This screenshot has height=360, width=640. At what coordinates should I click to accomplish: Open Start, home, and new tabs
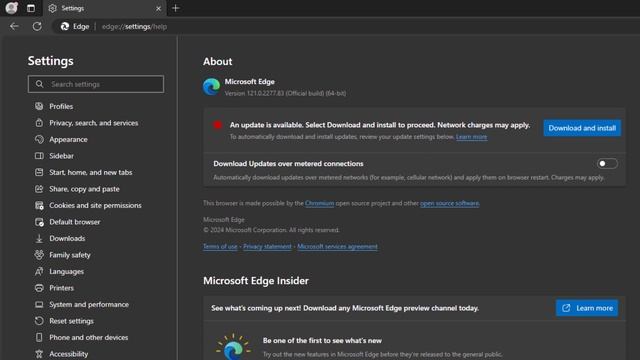tap(91, 172)
